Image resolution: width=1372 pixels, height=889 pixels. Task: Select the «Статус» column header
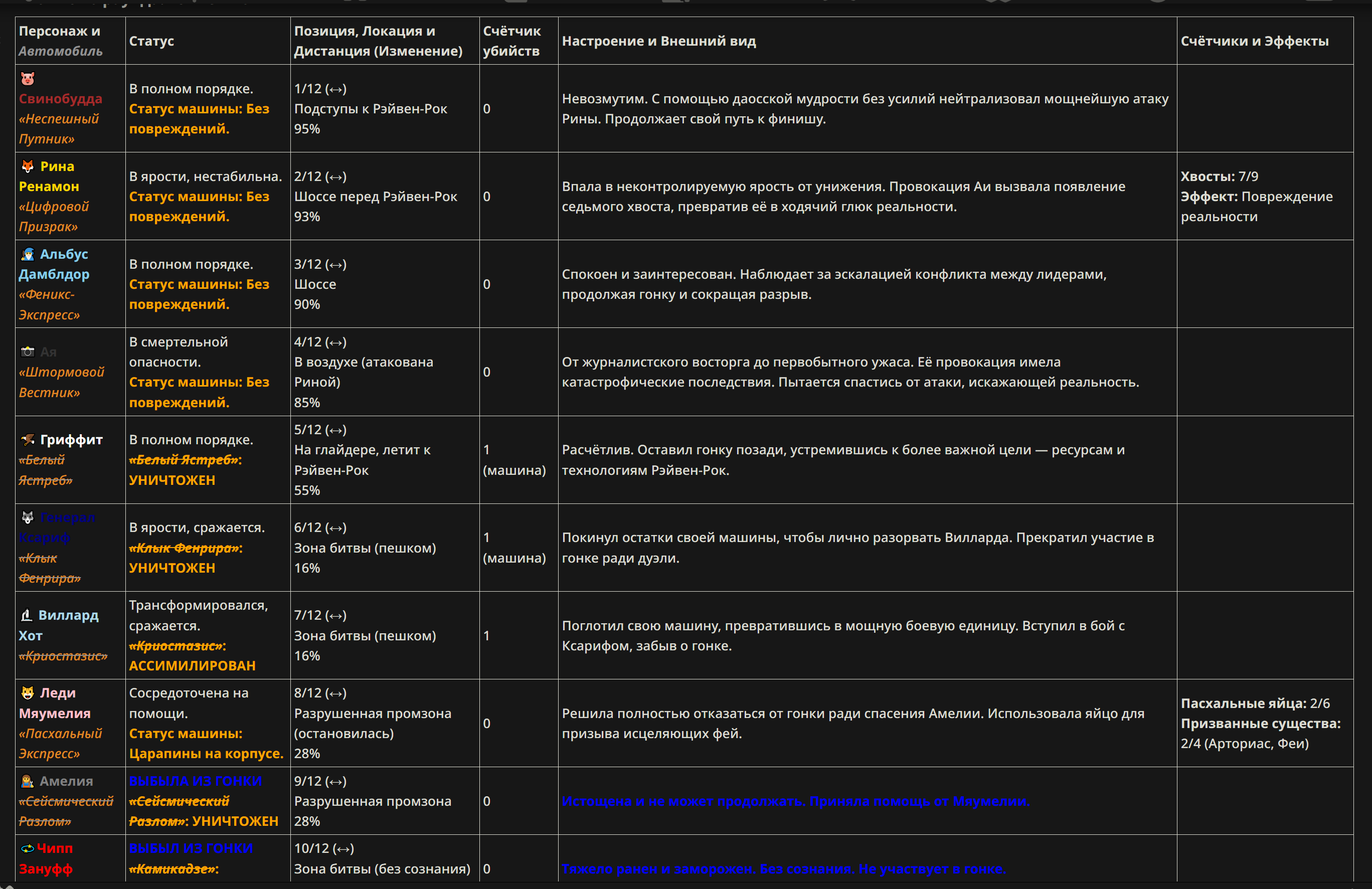208,41
